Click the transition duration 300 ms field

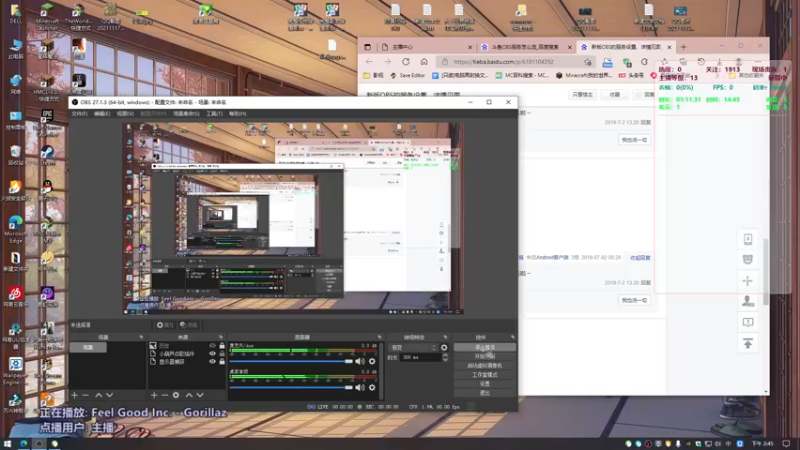coord(421,357)
